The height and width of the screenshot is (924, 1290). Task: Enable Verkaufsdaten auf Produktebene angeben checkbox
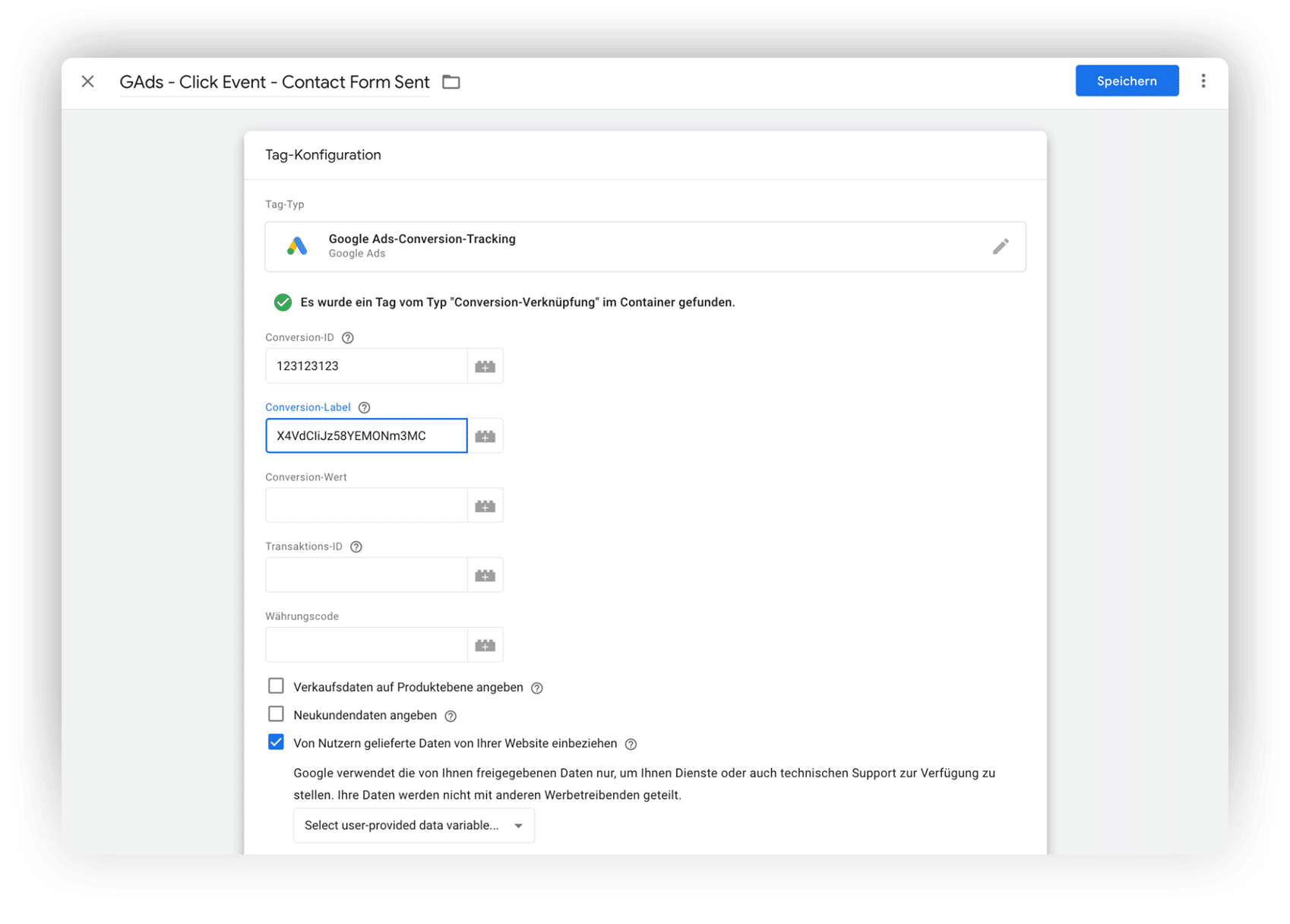(x=276, y=686)
